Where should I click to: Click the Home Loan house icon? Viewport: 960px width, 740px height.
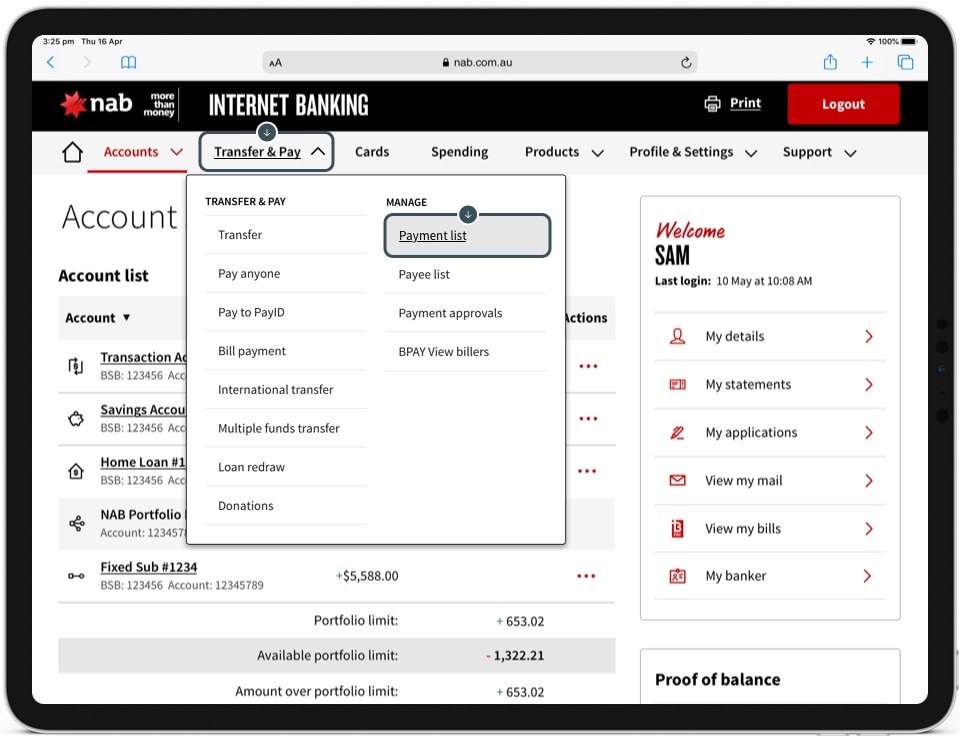[x=76, y=471]
